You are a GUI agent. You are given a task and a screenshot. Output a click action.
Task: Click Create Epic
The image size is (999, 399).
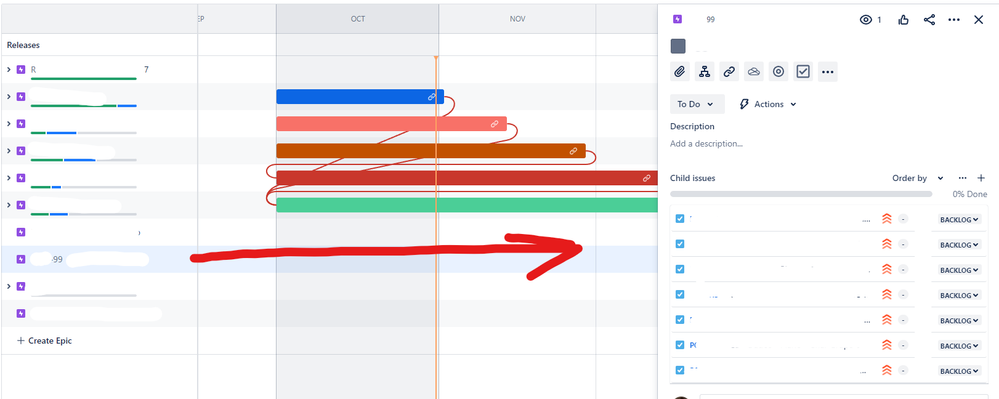tap(44, 341)
